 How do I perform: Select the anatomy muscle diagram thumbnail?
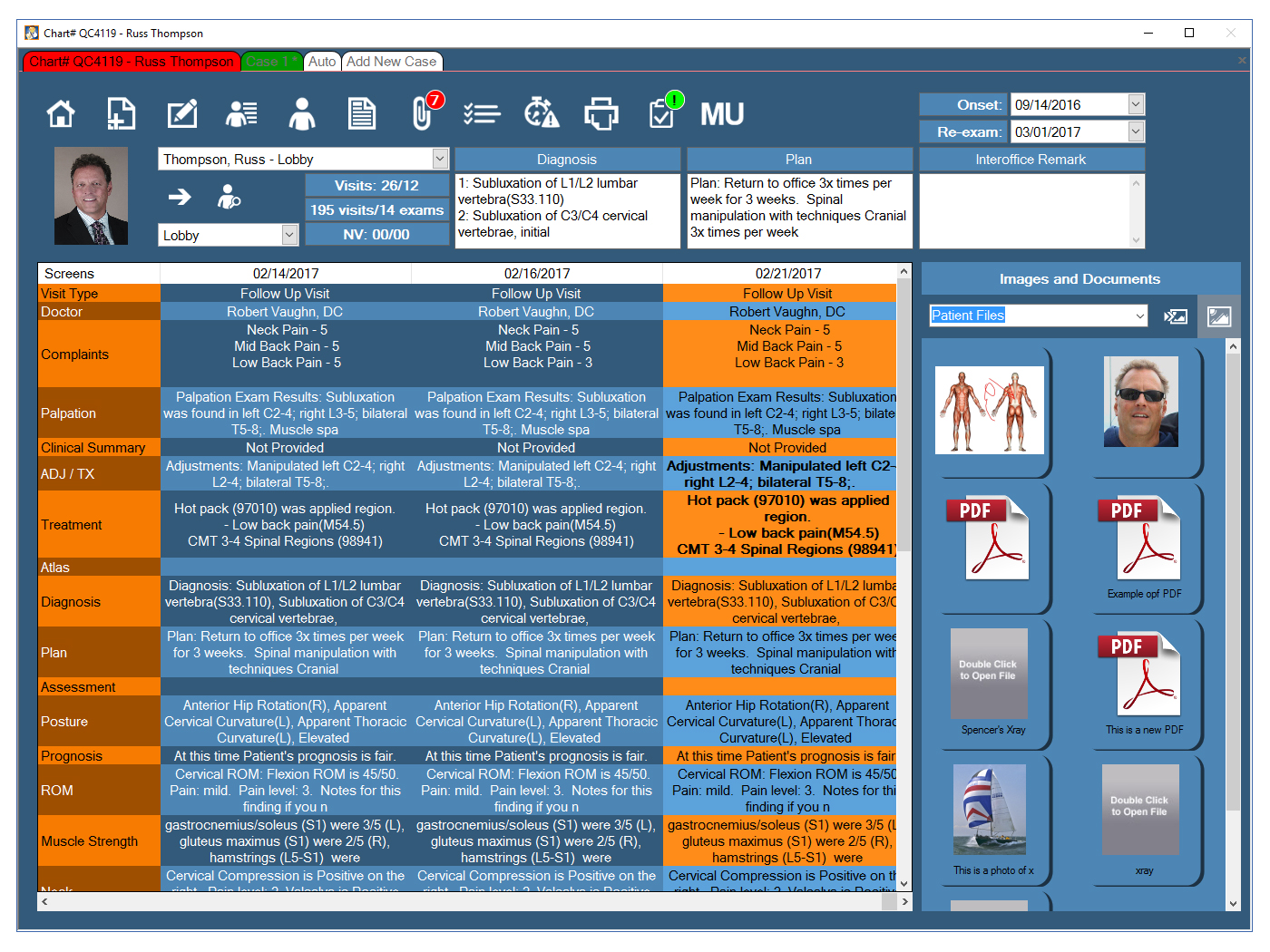[990, 410]
